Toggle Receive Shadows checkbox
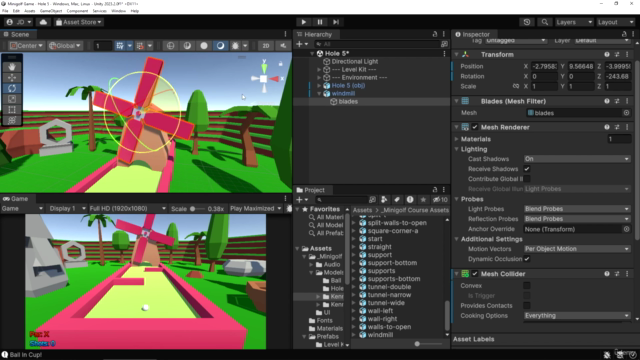The image size is (640, 360). (527, 169)
